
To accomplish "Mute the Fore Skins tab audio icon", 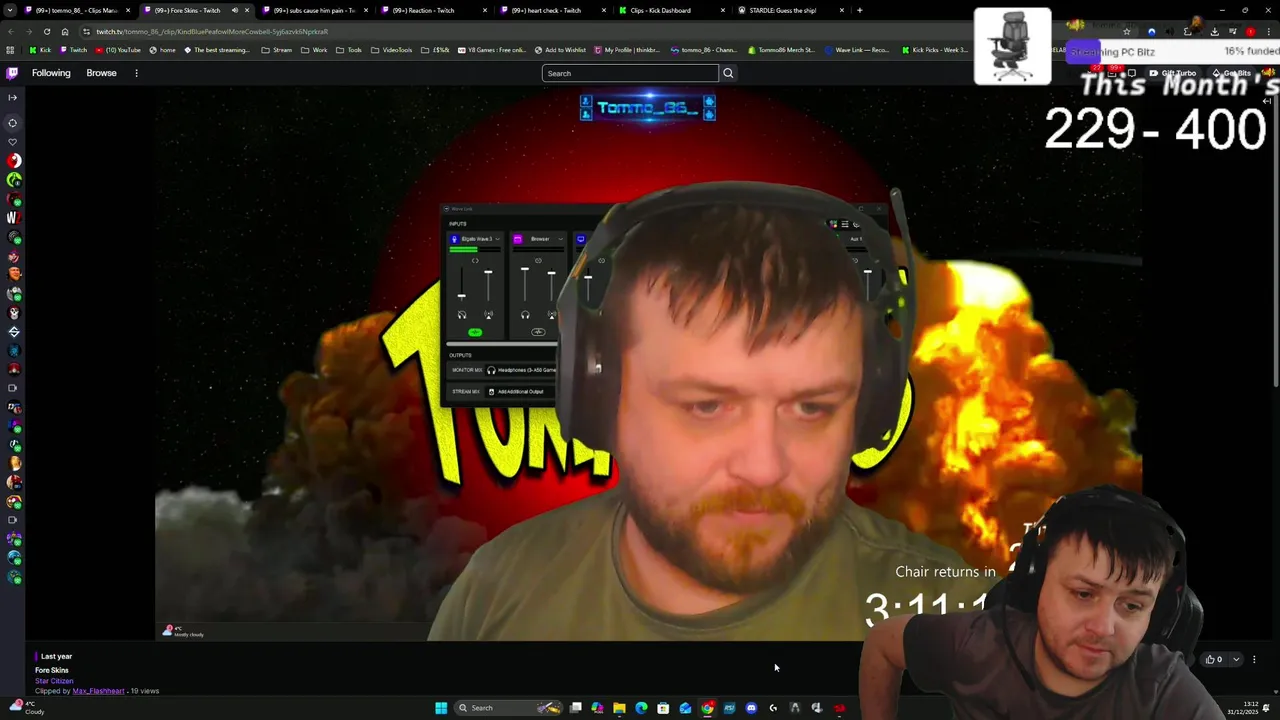I will tap(235, 10).
